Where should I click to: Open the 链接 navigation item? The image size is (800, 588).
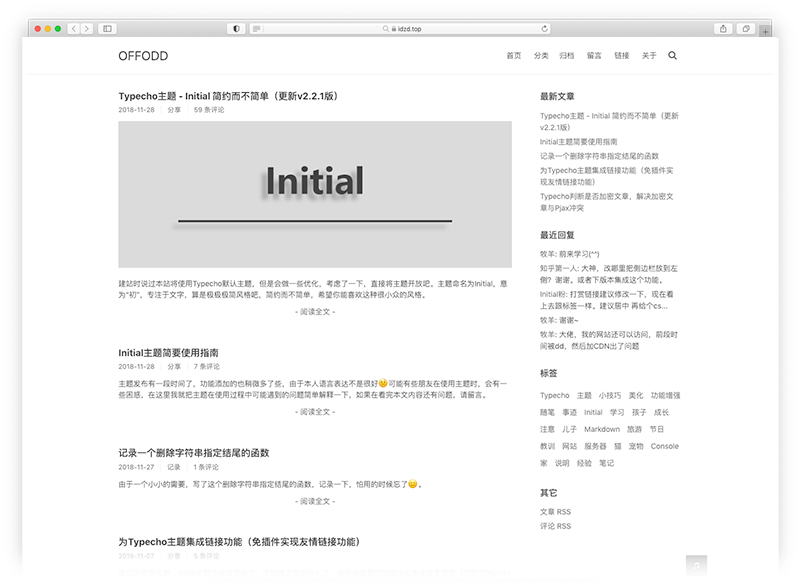point(621,56)
